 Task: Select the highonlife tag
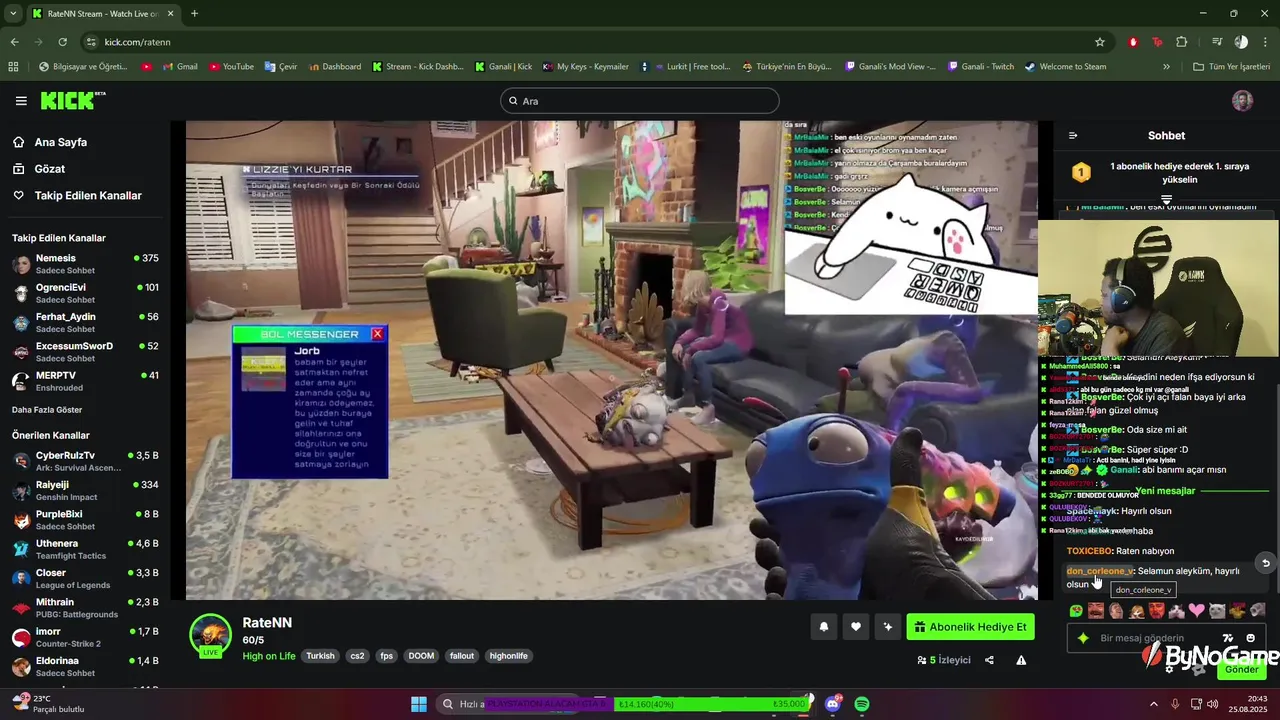click(x=508, y=656)
